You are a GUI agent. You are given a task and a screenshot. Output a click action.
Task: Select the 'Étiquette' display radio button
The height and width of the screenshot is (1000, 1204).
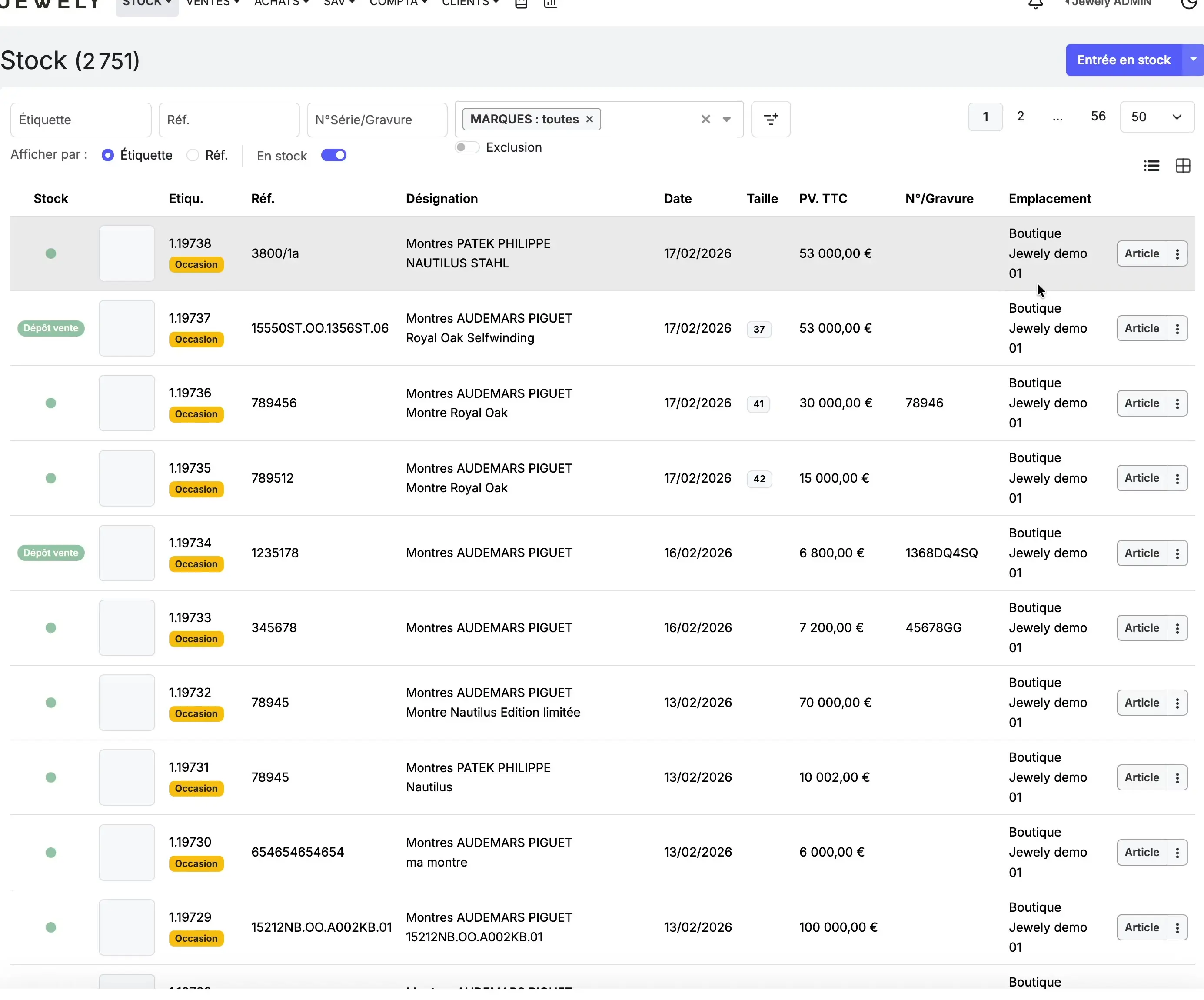(107, 155)
